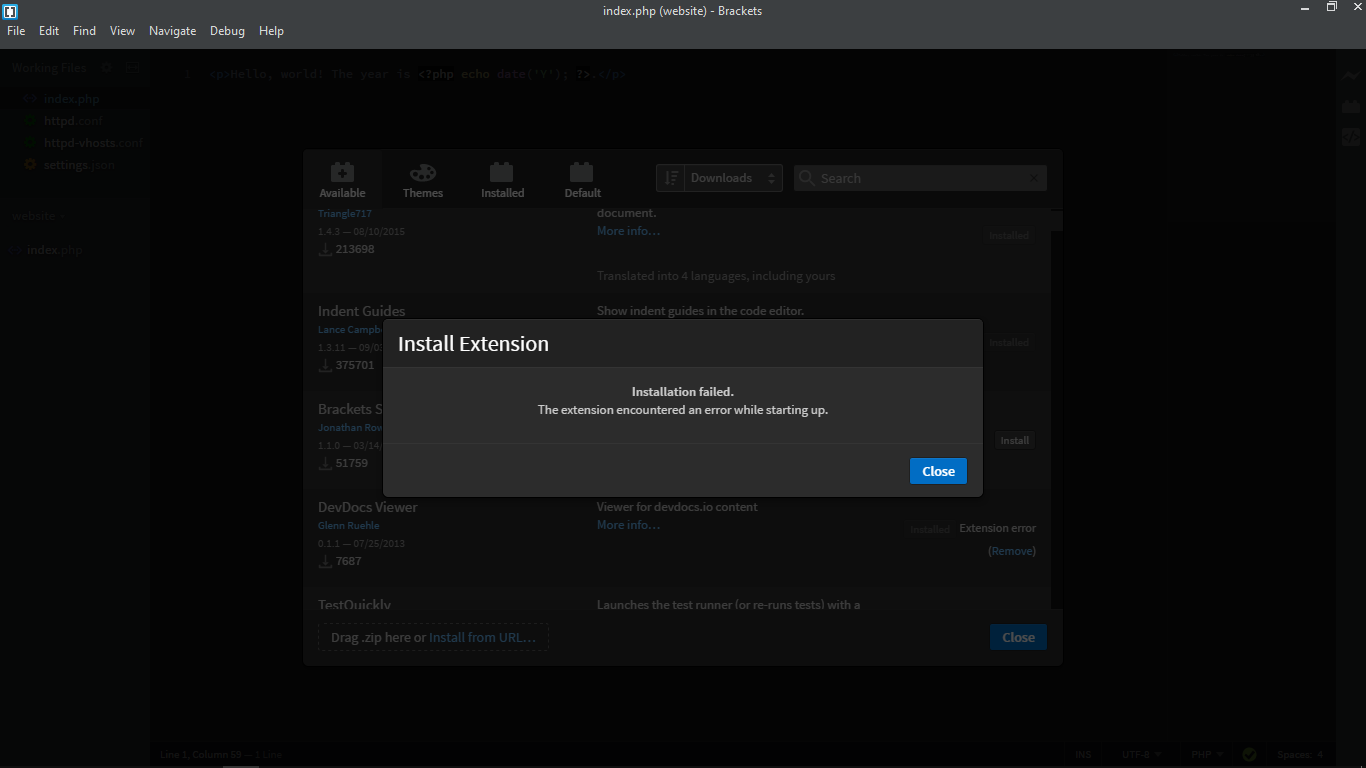Screen dimensions: 1366x768
Task: Click More info under the Triangle717 extension
Action: coord(628,231)
